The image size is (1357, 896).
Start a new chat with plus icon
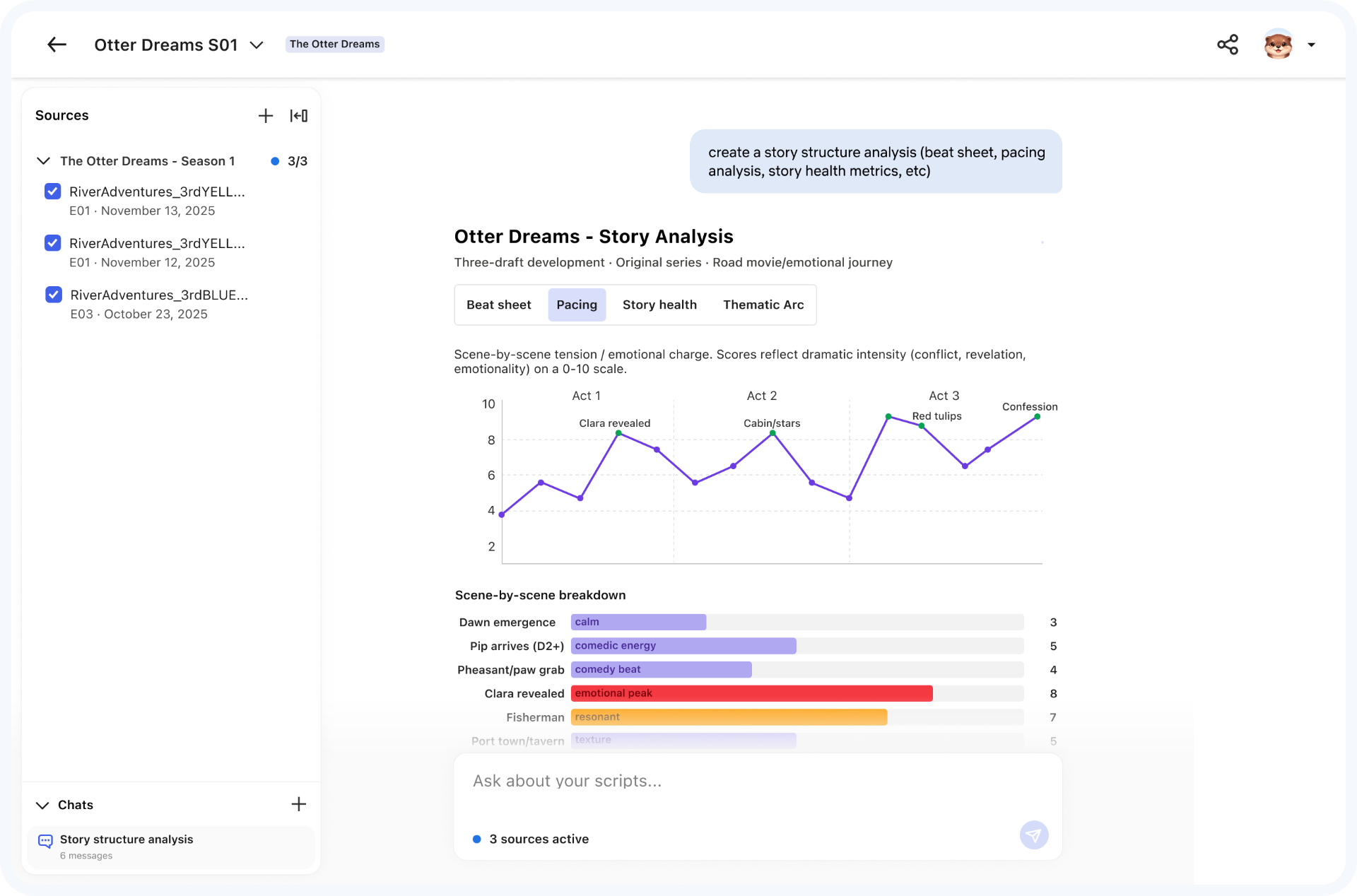(x=299, y=804)
